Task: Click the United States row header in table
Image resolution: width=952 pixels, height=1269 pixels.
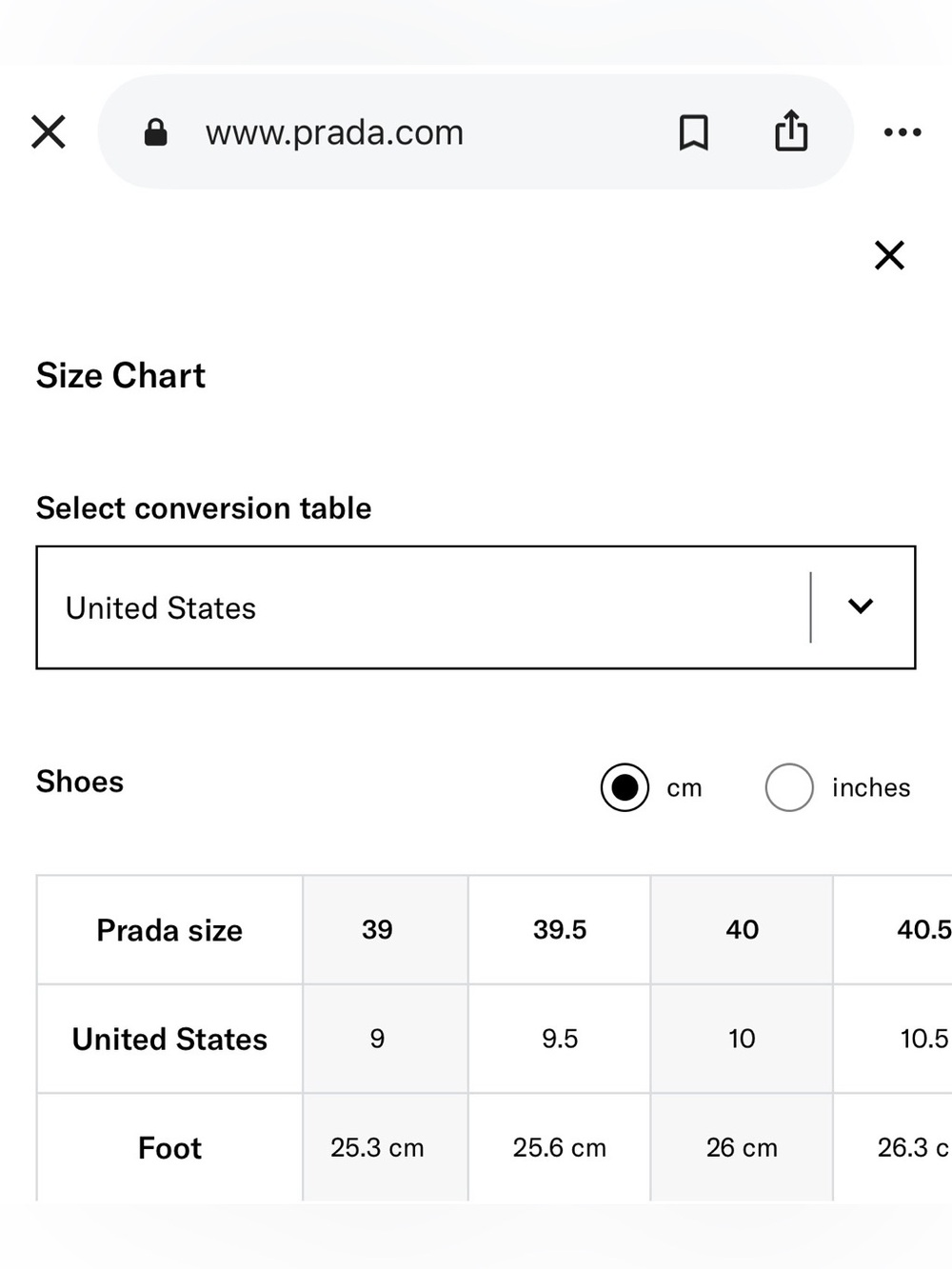Action: coord(169,1039)
